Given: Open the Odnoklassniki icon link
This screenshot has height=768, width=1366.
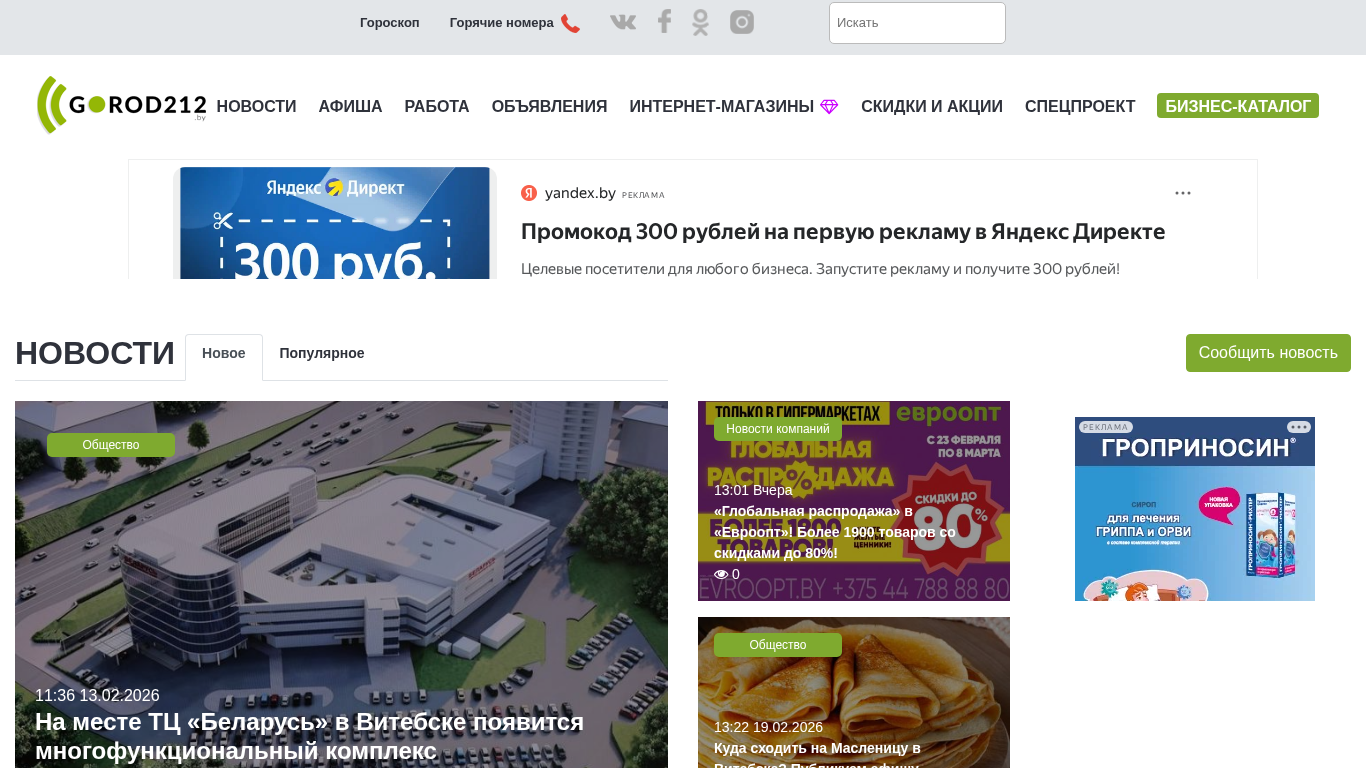Looking at the screenshot, I should coord(700,22).
